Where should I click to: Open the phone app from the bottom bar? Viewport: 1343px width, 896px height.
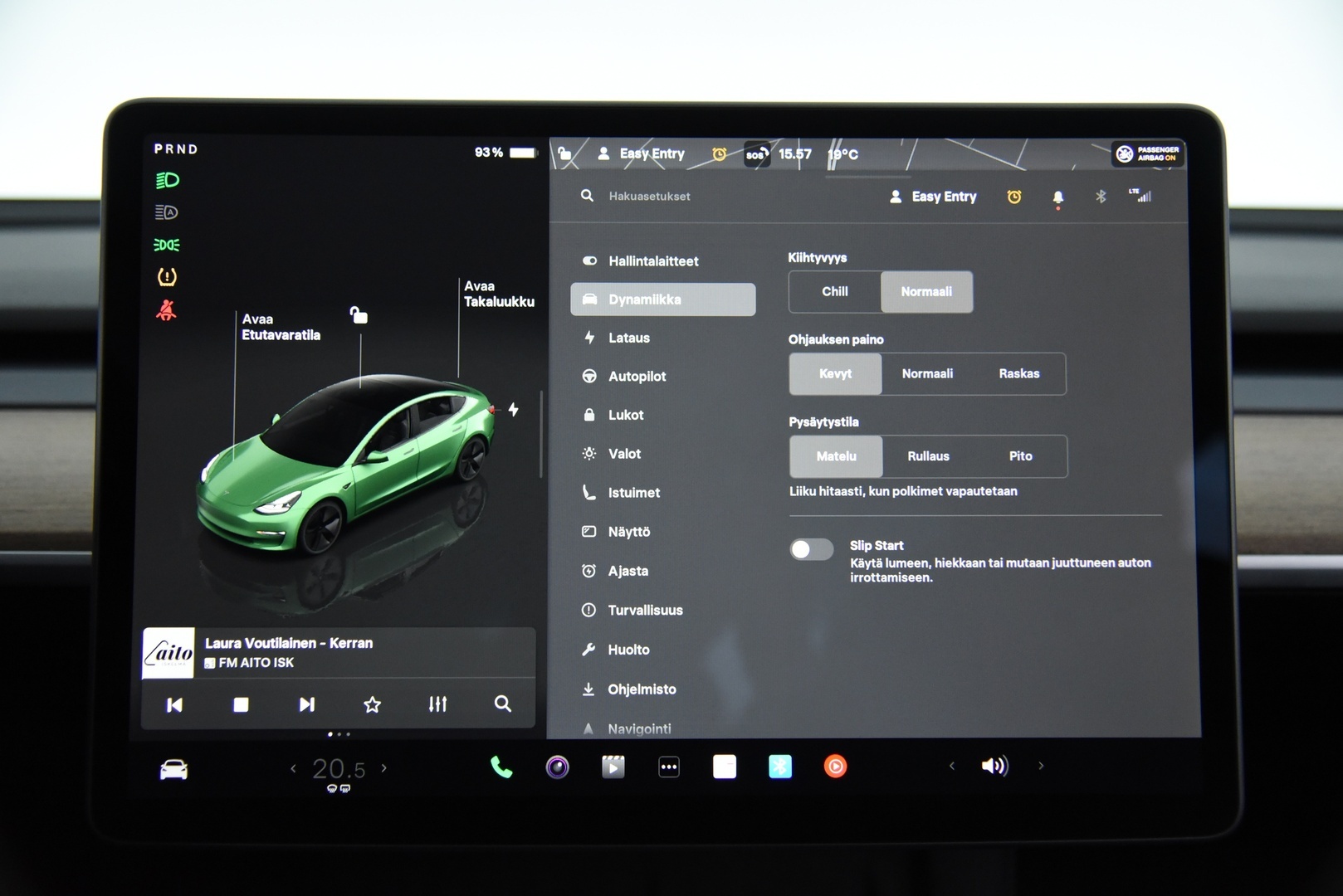click(x=500, y=767)
